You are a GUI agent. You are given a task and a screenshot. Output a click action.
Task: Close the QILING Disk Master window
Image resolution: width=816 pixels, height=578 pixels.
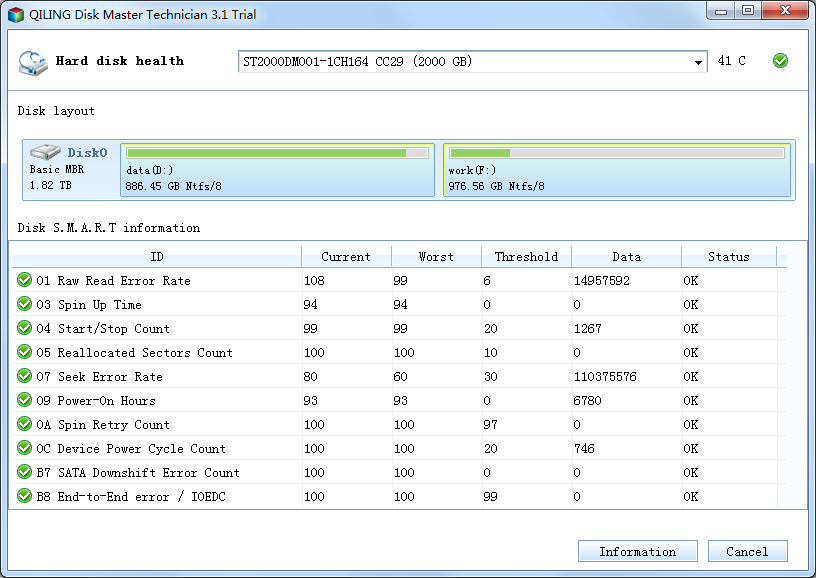click(x=786, y=11)
